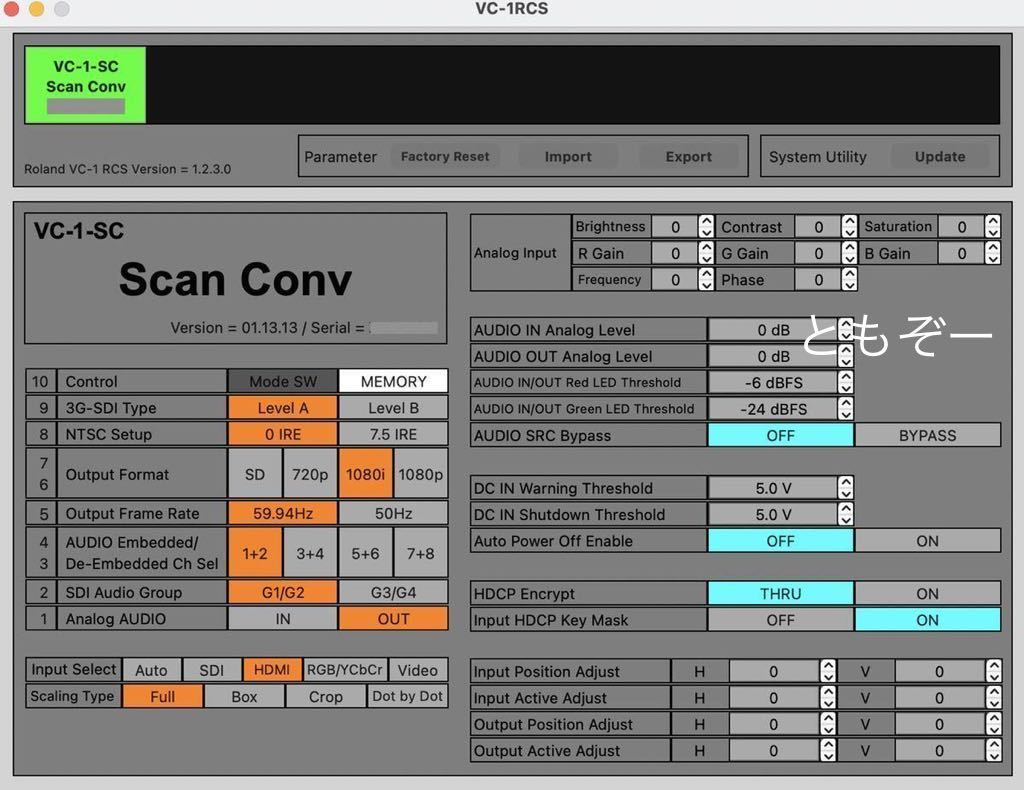Set NTSC Setup to 7.5 IRE
The height and width of the screenshot is (790, 1024).
[393, 434]
